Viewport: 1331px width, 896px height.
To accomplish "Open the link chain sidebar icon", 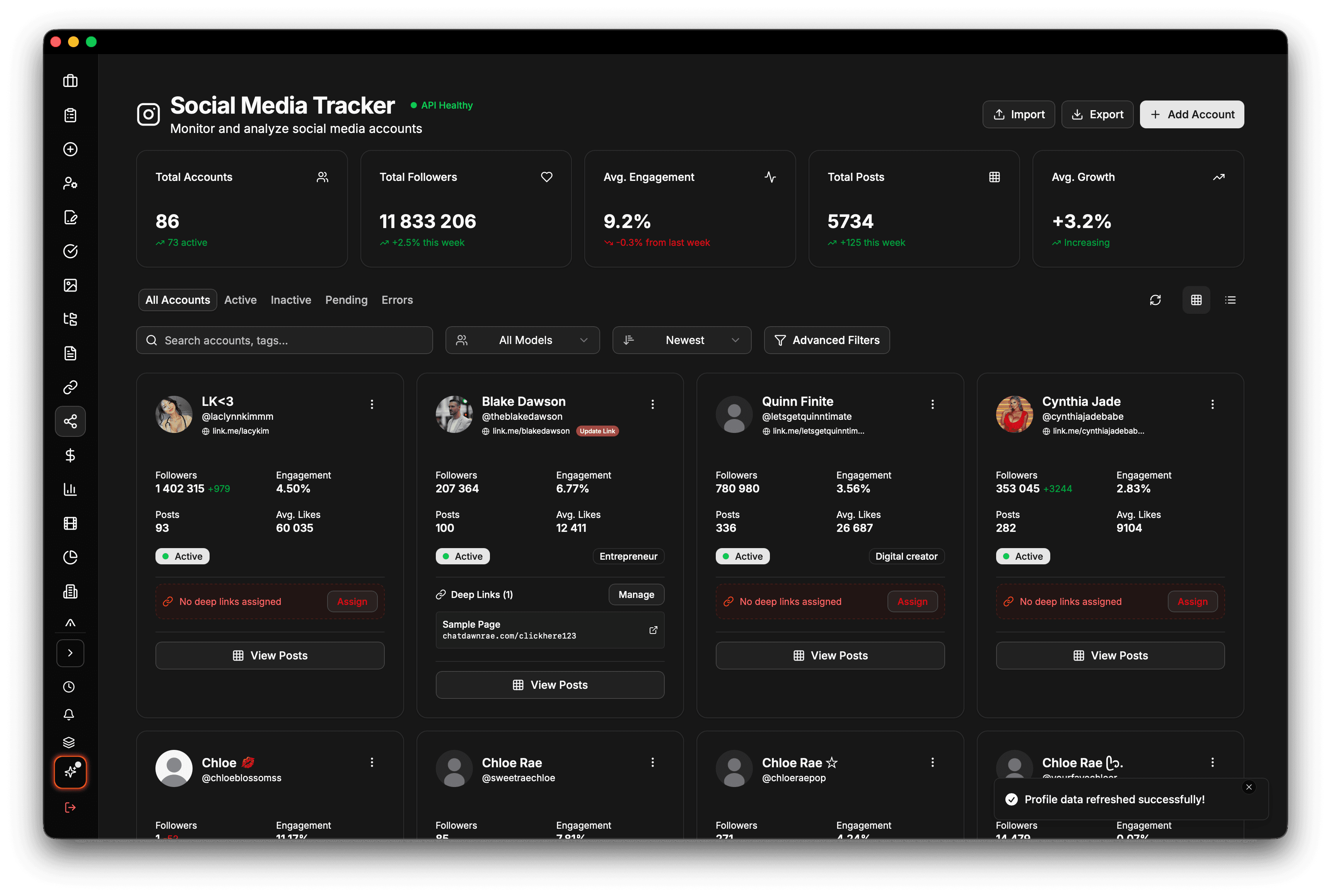I will [70, 387].
